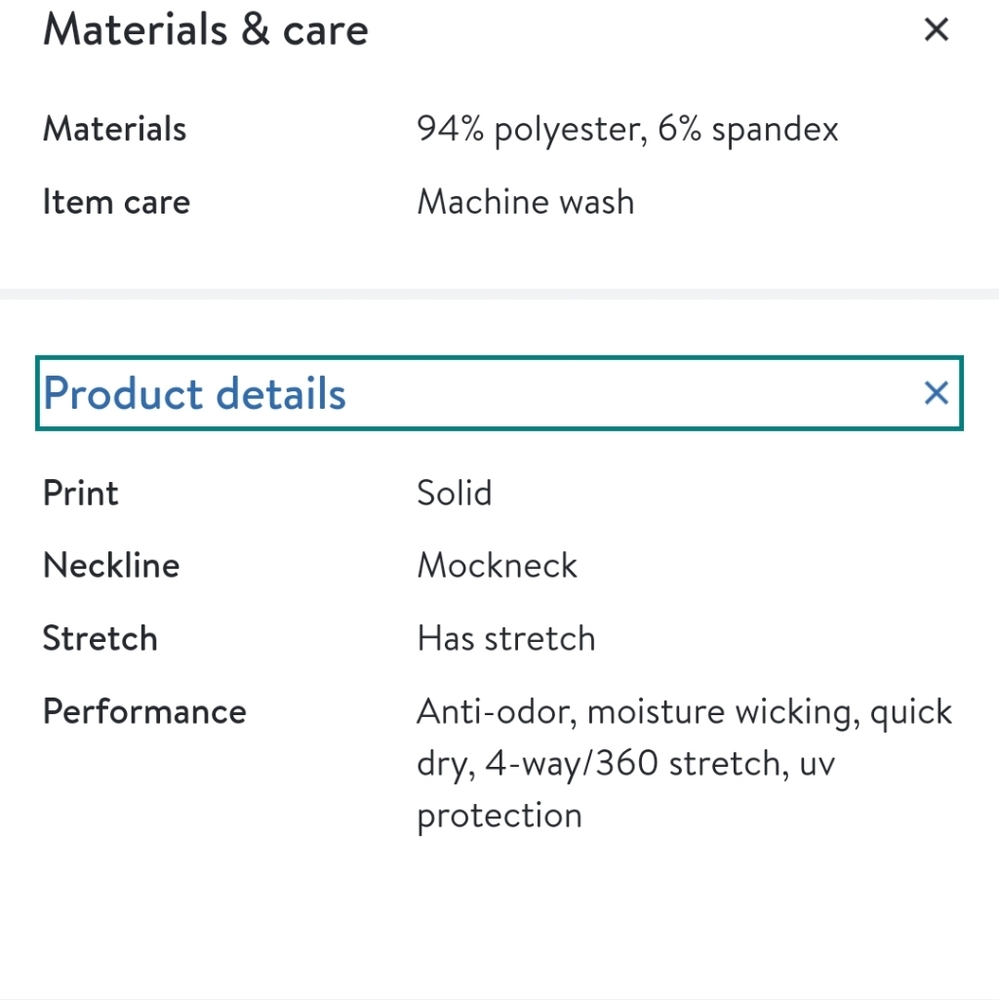Screen dimensions: 999x1000
Task: Click the 'Has stretch' value
Action: pos(506,639)
